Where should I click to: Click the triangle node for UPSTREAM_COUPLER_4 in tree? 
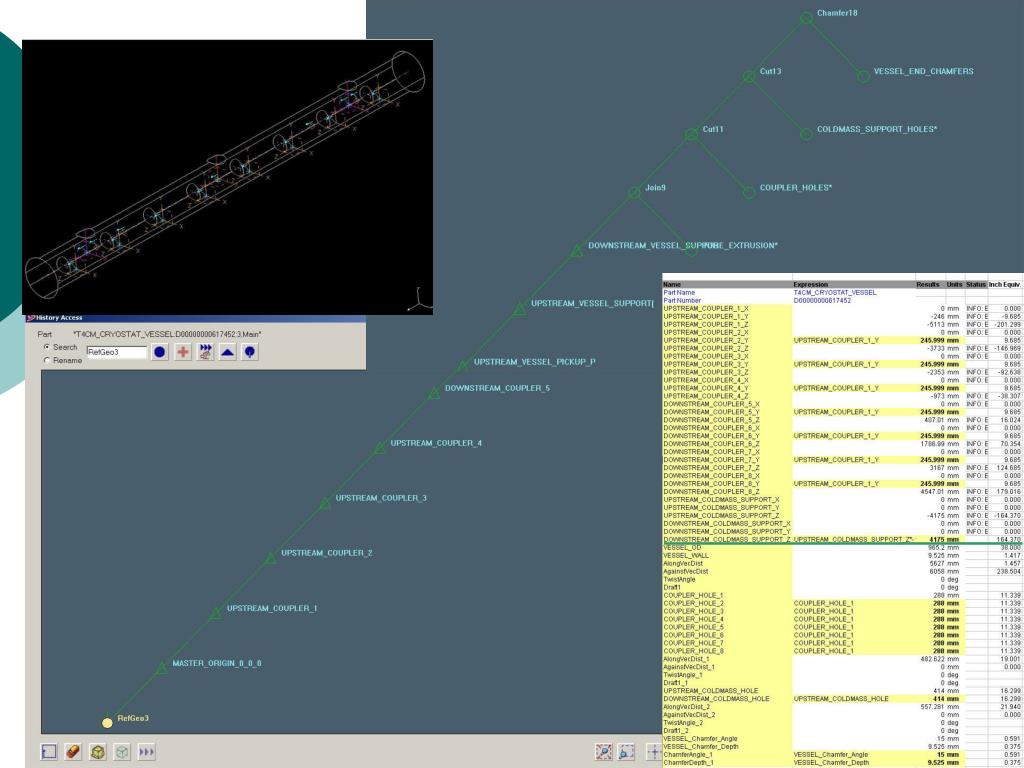coord(379,448)
